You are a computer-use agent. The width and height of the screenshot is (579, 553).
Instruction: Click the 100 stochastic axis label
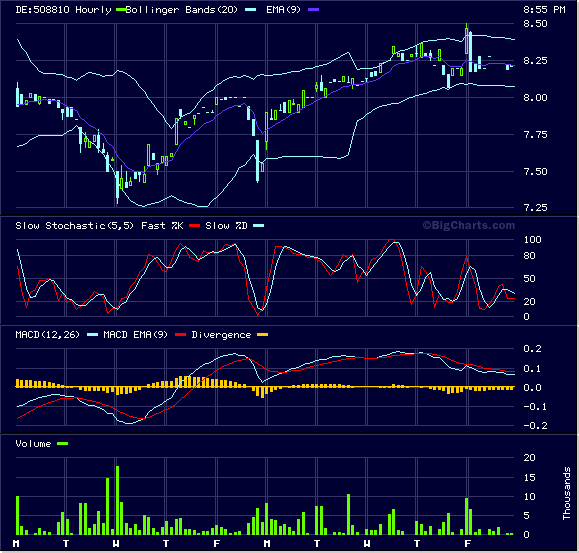click(x=532, y=240)
